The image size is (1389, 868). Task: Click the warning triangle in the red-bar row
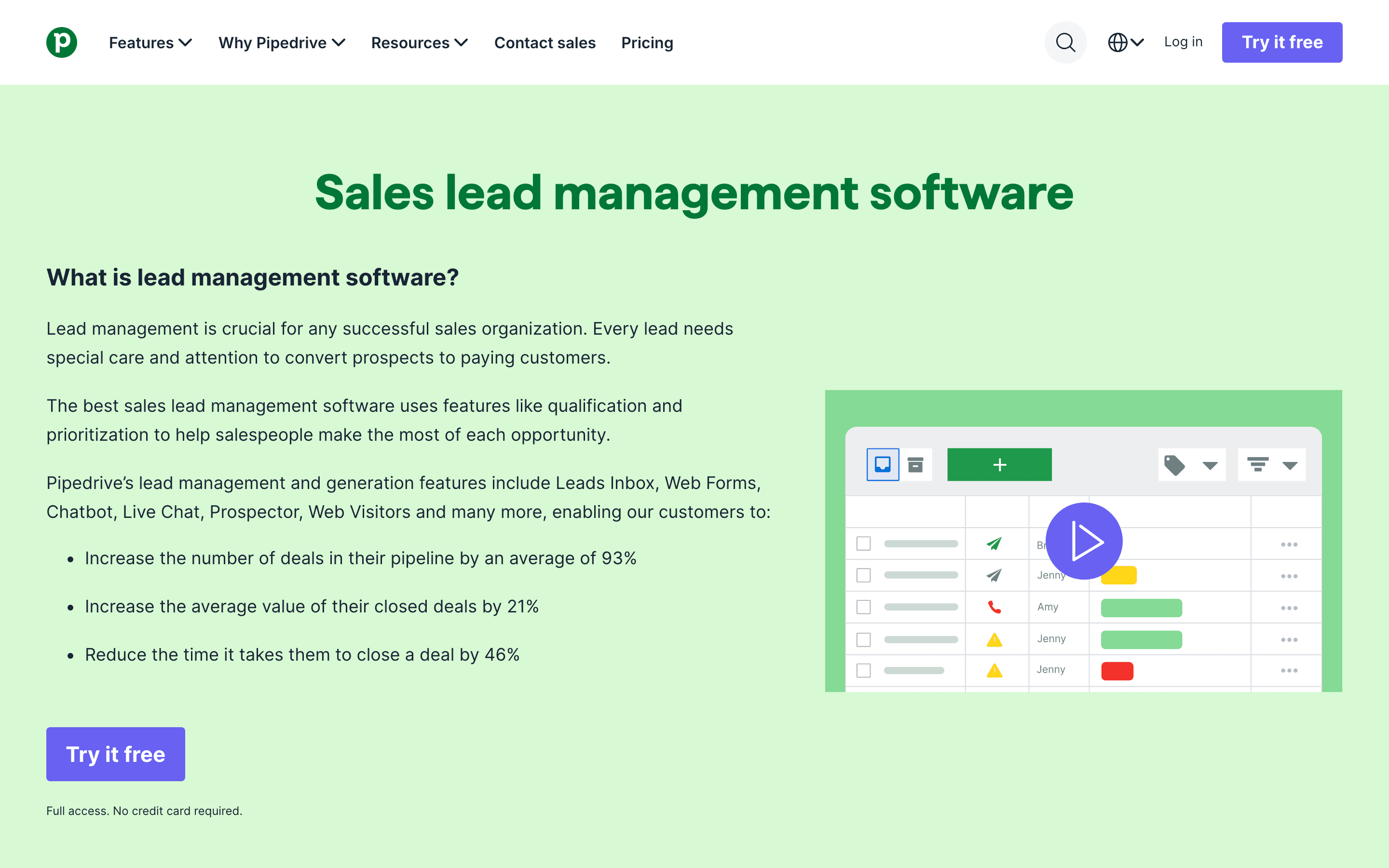(x=994, y=670)
